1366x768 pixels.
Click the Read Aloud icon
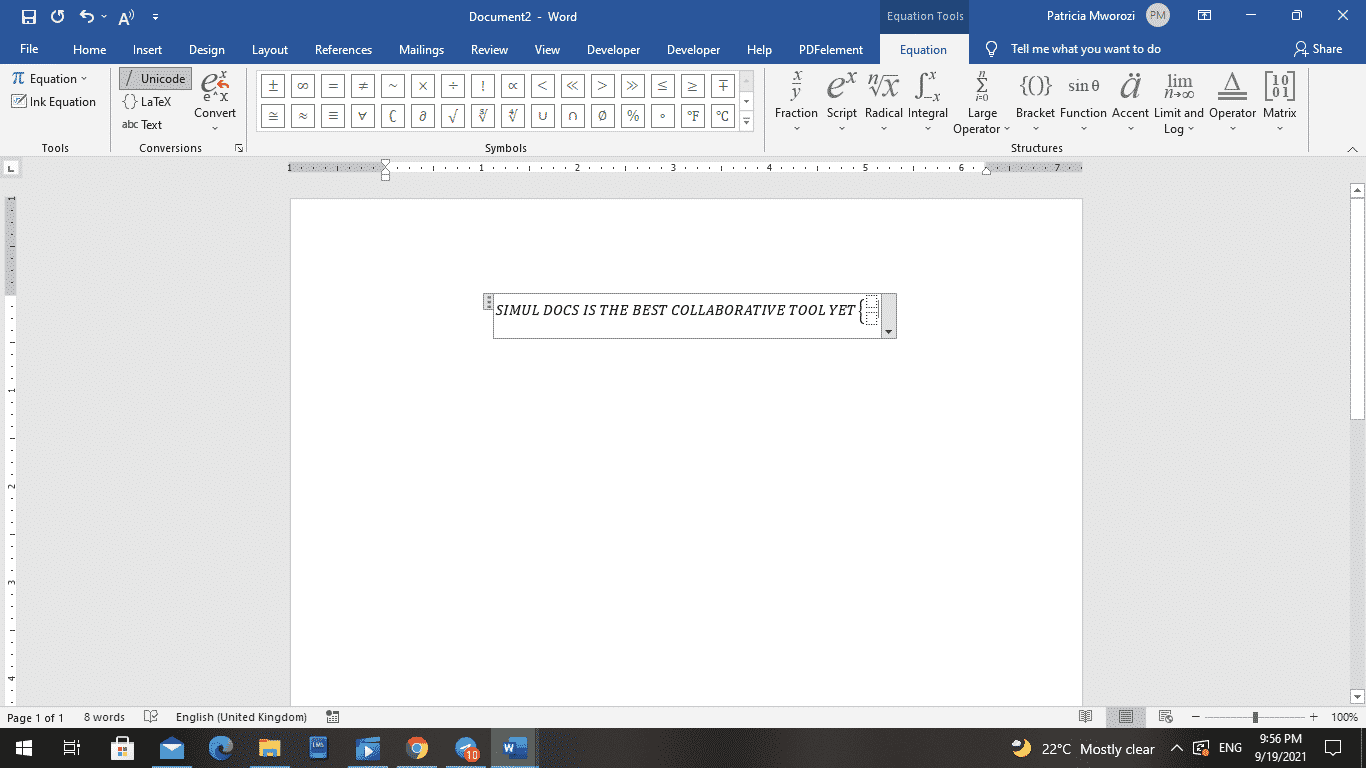pos(126,17)
